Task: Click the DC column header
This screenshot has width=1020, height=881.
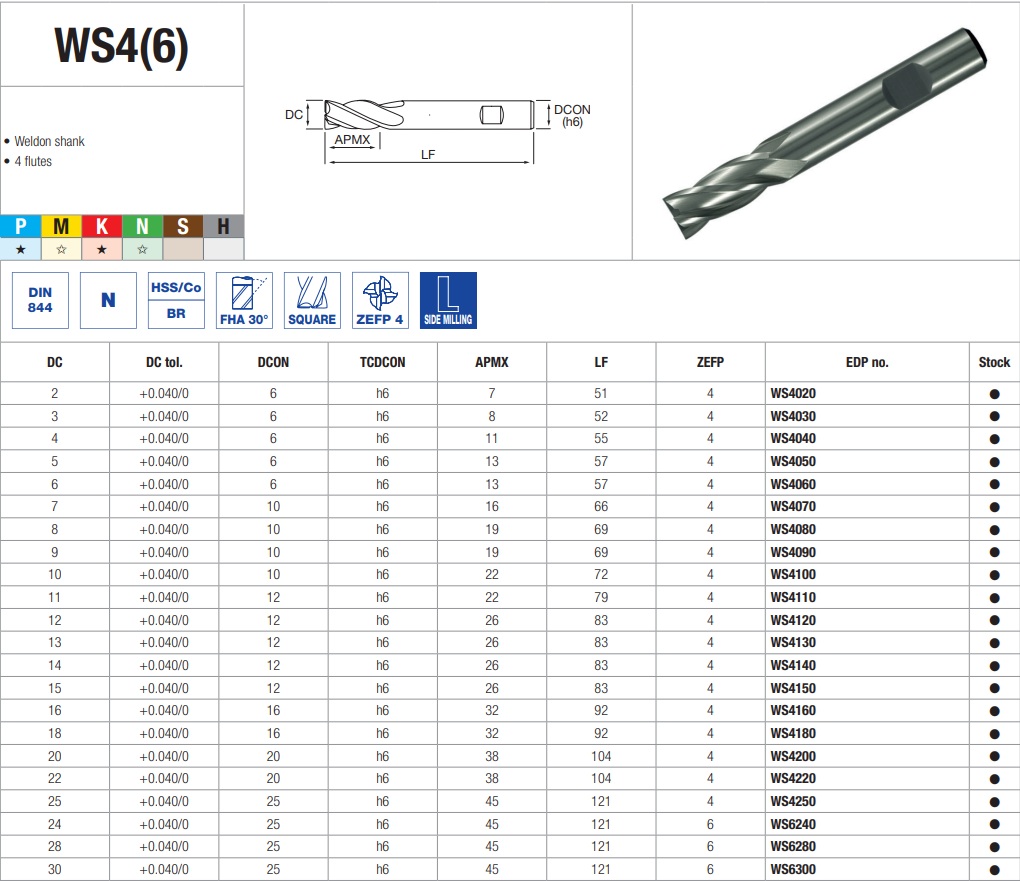Action: pyautogui.click(x=55, y=362)
